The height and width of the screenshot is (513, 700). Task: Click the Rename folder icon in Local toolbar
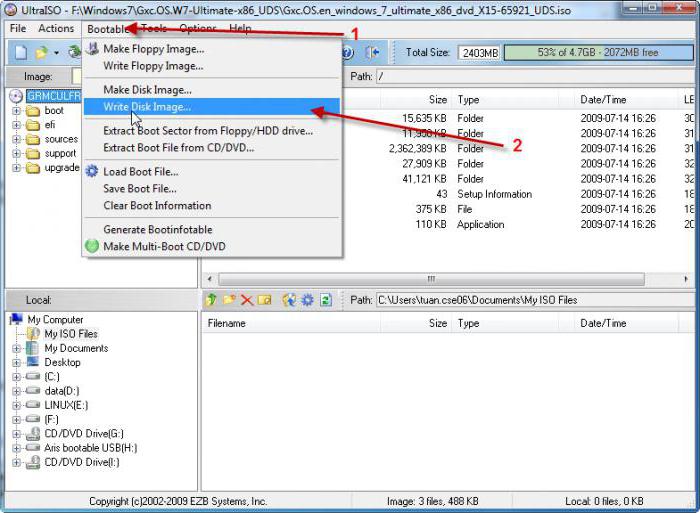tap(265, 300)
